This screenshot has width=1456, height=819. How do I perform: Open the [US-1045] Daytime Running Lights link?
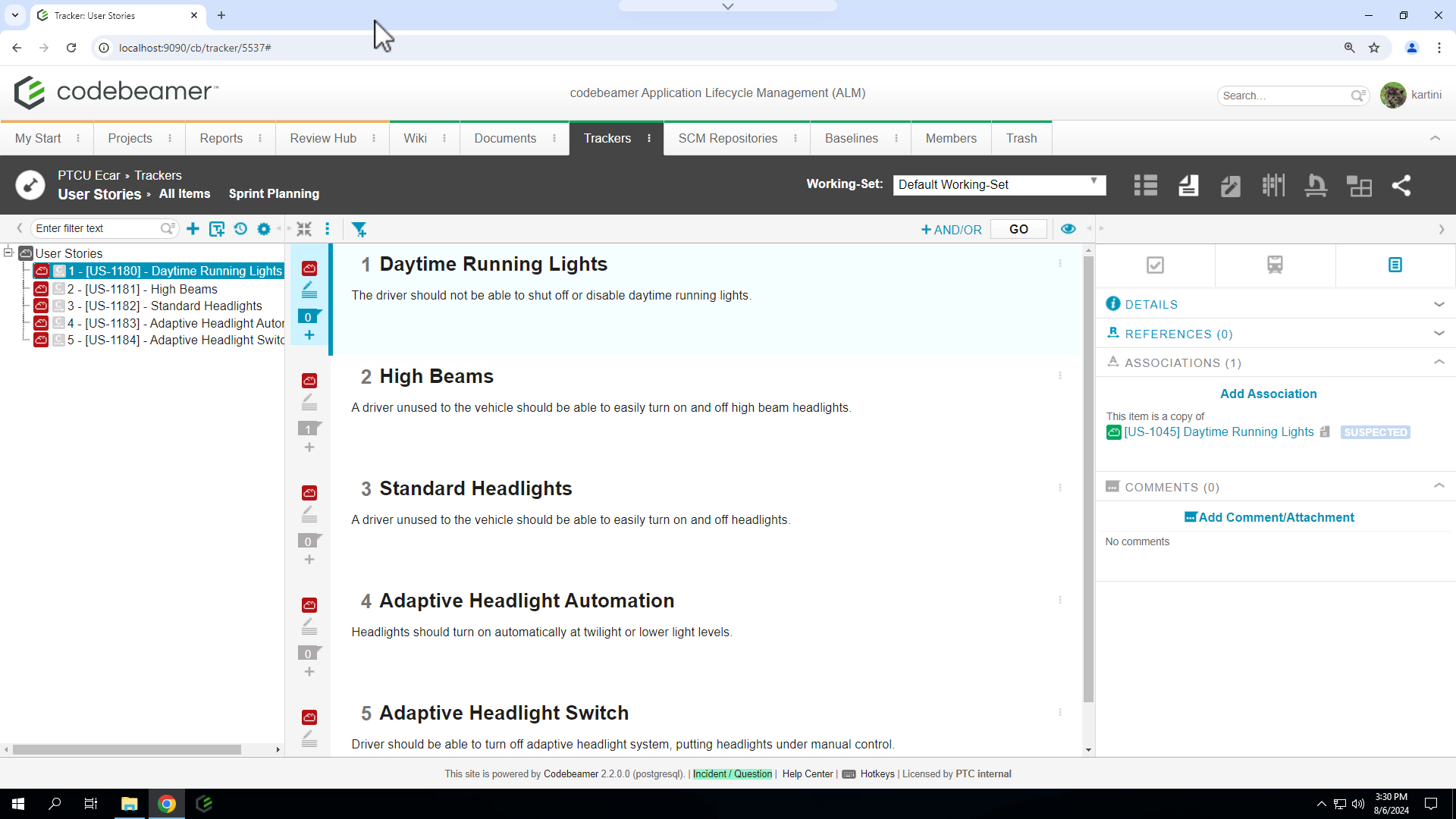click(1219, 432)
